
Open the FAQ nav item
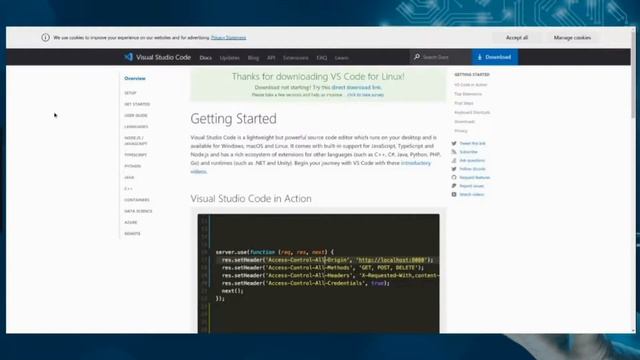pos(322,58)
